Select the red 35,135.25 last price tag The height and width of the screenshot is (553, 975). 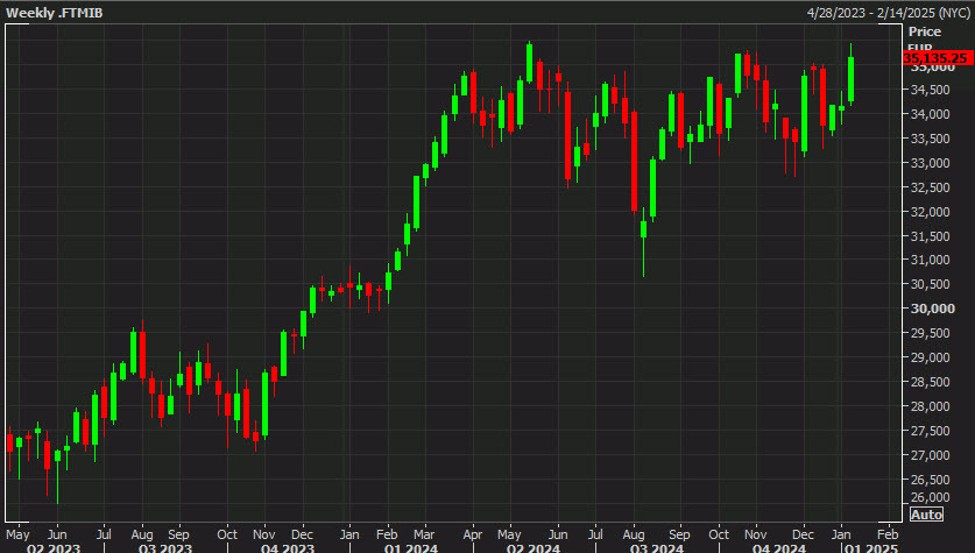935,59
